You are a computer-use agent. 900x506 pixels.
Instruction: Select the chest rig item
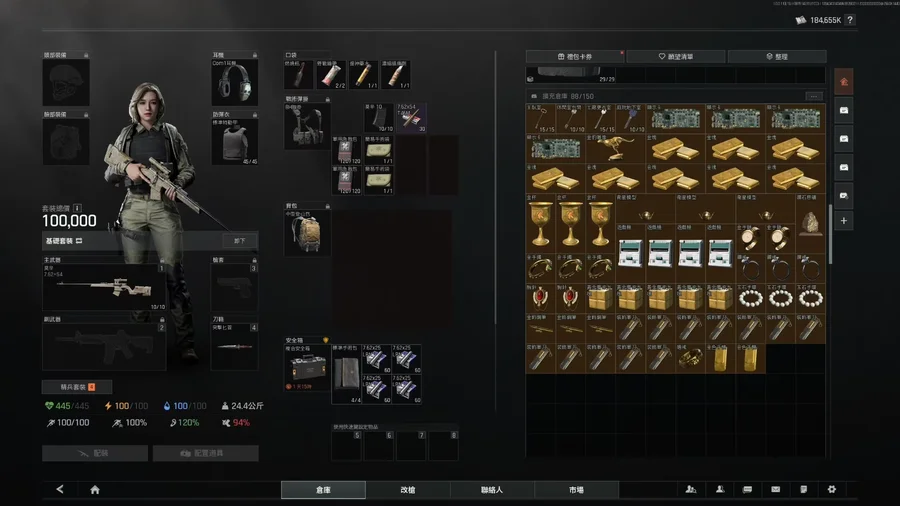[x=307, y=126]
